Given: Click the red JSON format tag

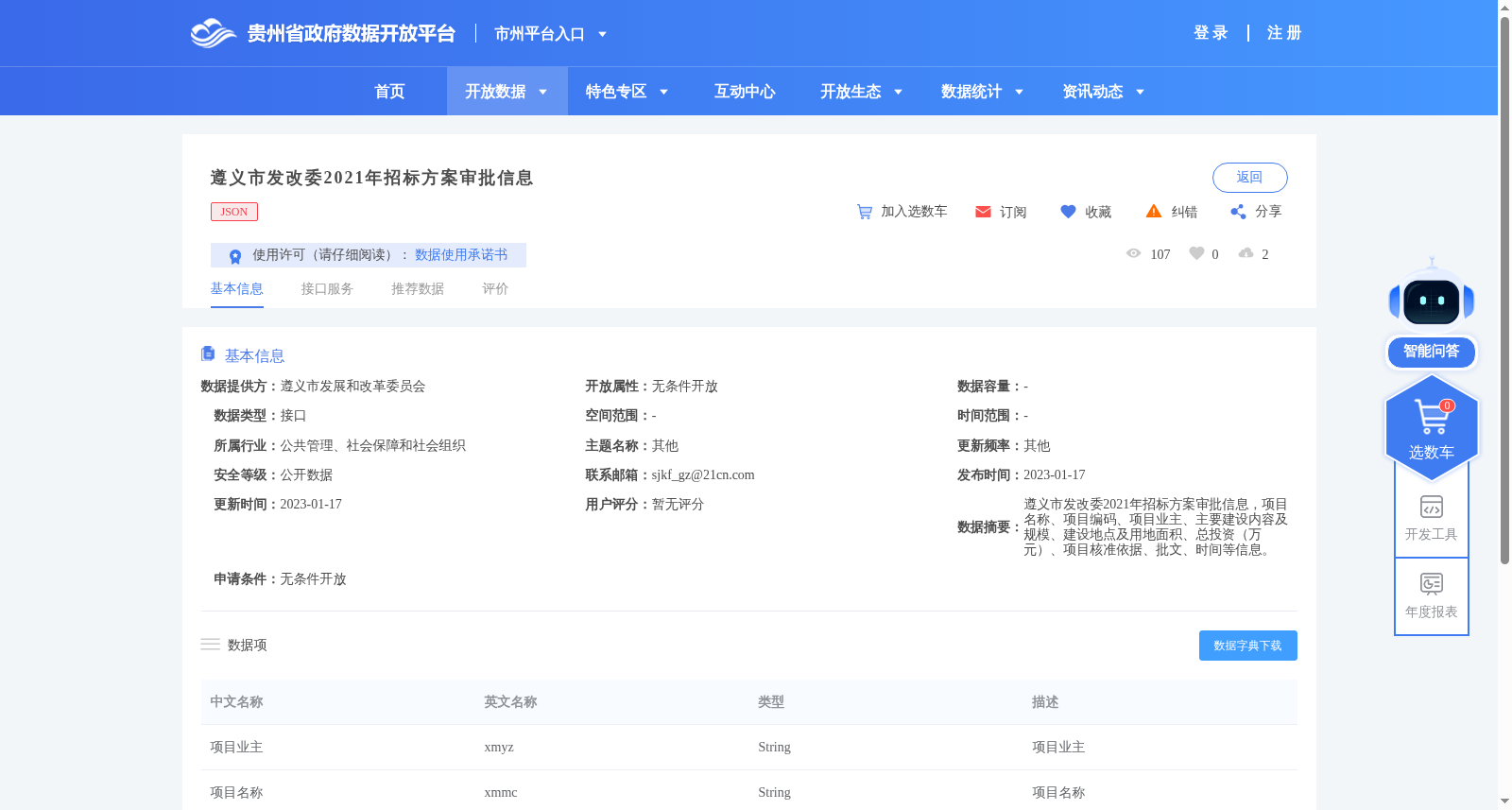Looking at the screenshot, I should (234, 212).
